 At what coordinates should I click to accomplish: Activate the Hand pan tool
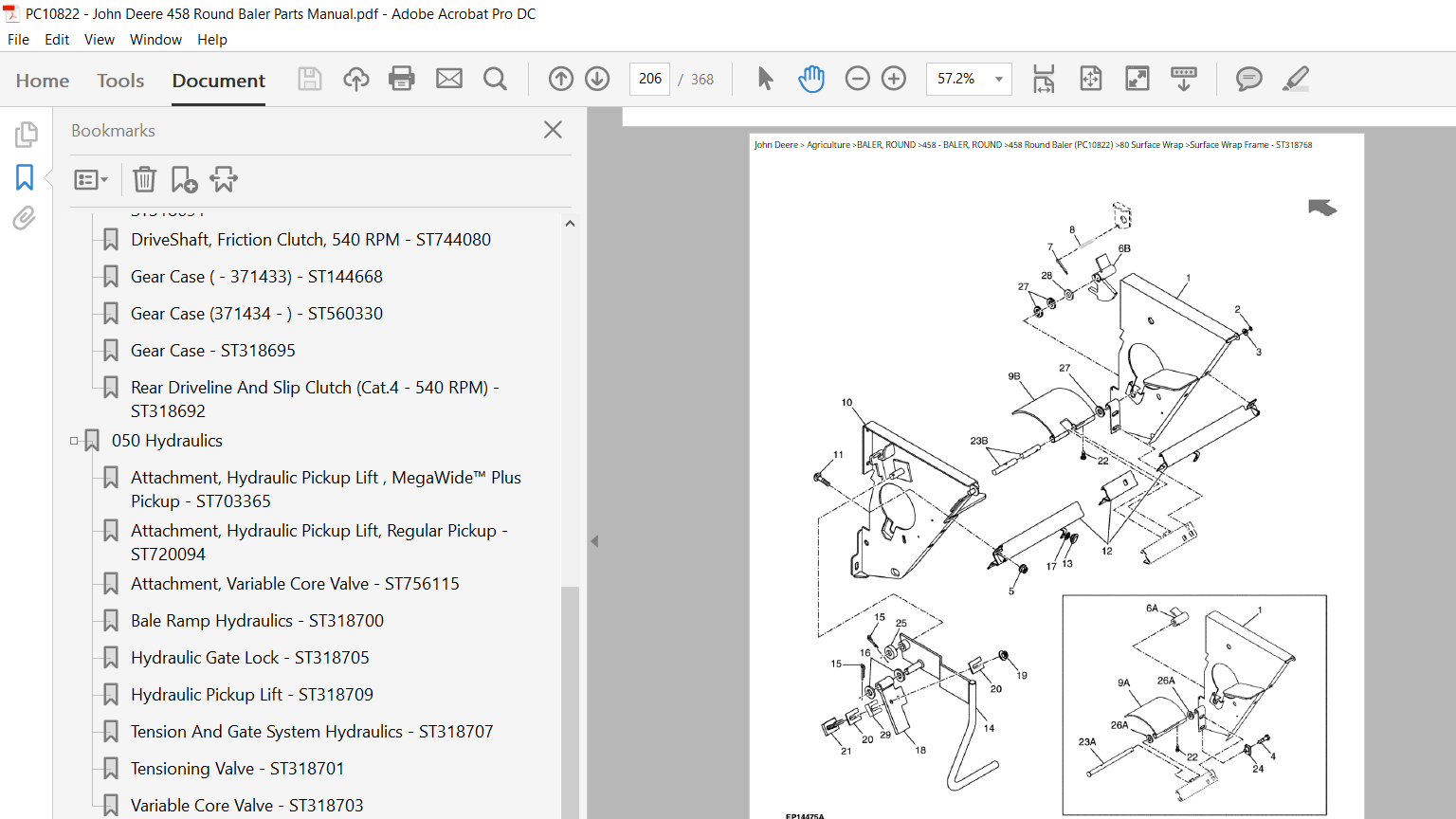click(811, 79)
